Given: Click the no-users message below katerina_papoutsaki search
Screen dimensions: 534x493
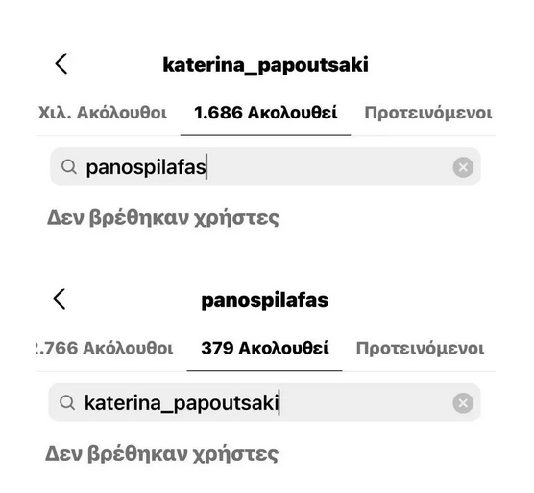Looking at the screenshot, I should [162, 454].
